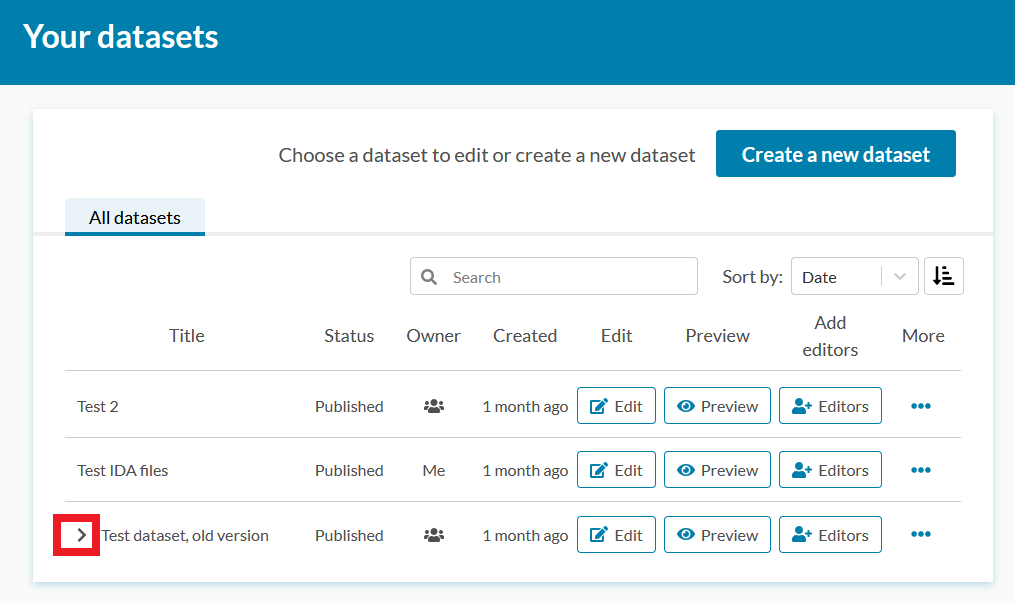Screen dimensions: 1015x603
Task: Click the group owner icon for Test 2
Action: tap(434, 406)
